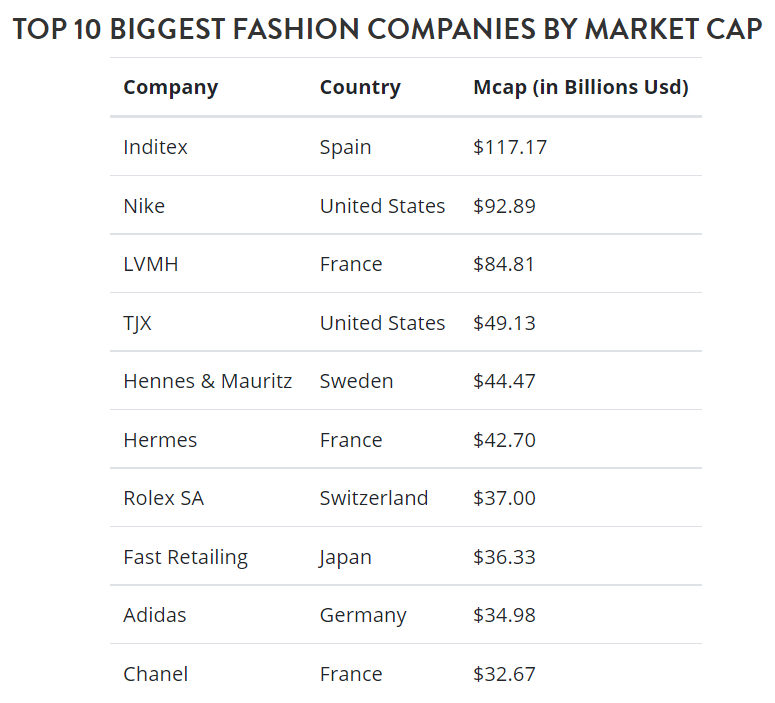Select the Inditex company cell
The width and height of the screenshot is (775, 703).
[x=155, y=147]
